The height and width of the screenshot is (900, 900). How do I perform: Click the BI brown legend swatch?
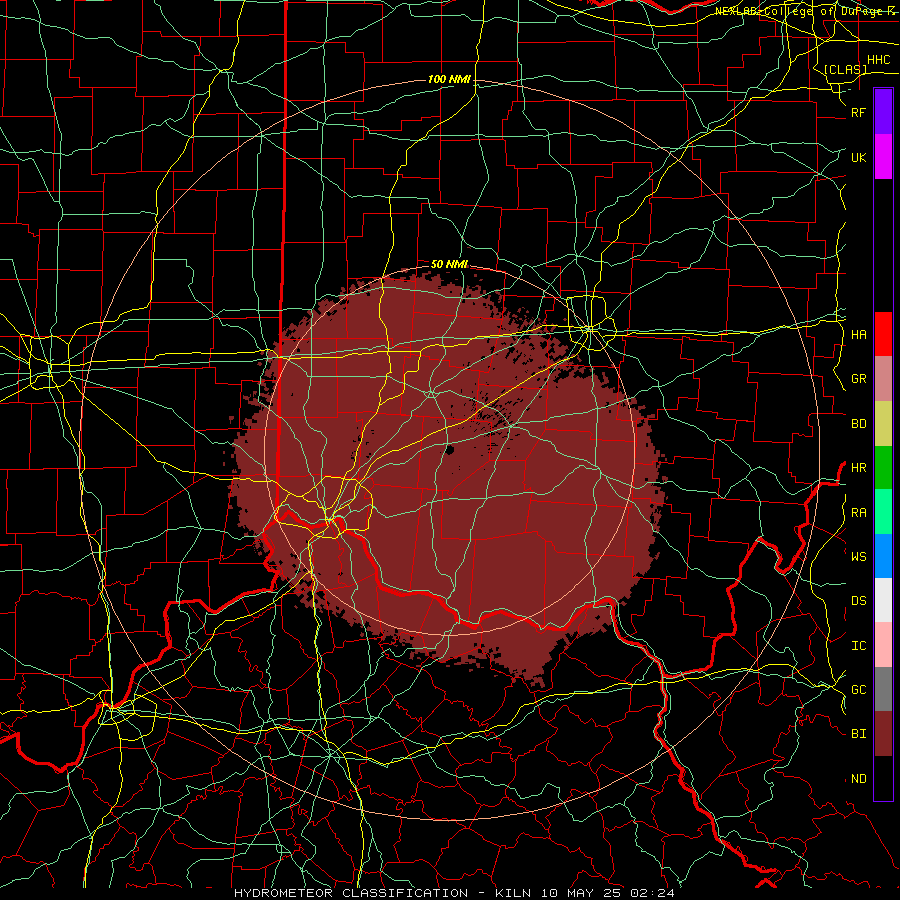tap(883, 734)
